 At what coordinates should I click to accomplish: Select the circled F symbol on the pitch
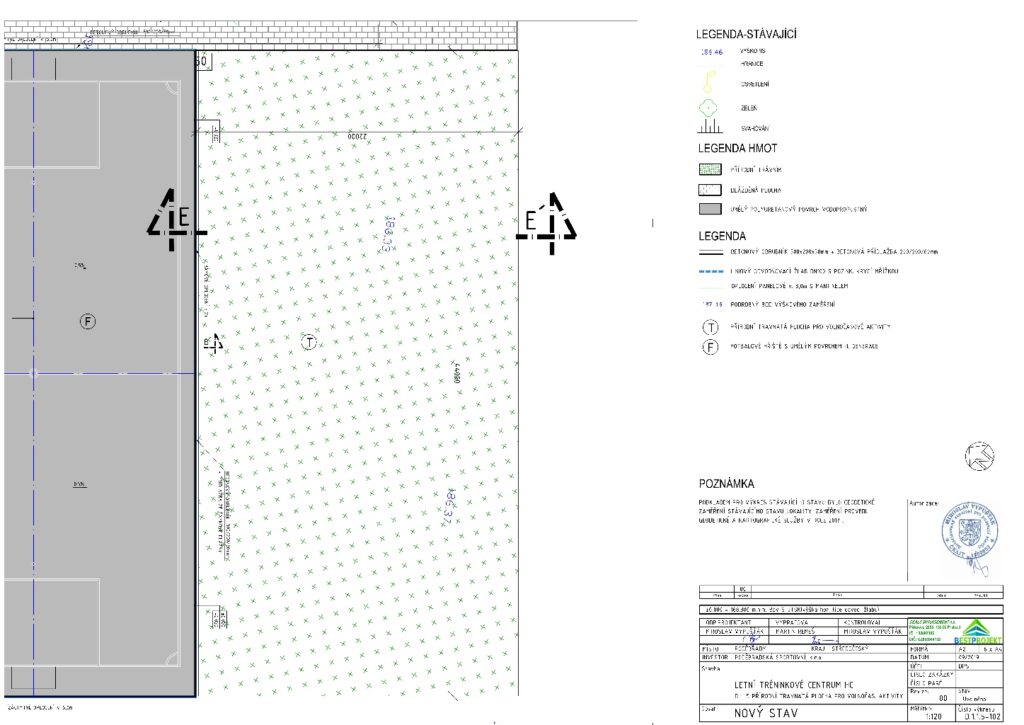88,321
